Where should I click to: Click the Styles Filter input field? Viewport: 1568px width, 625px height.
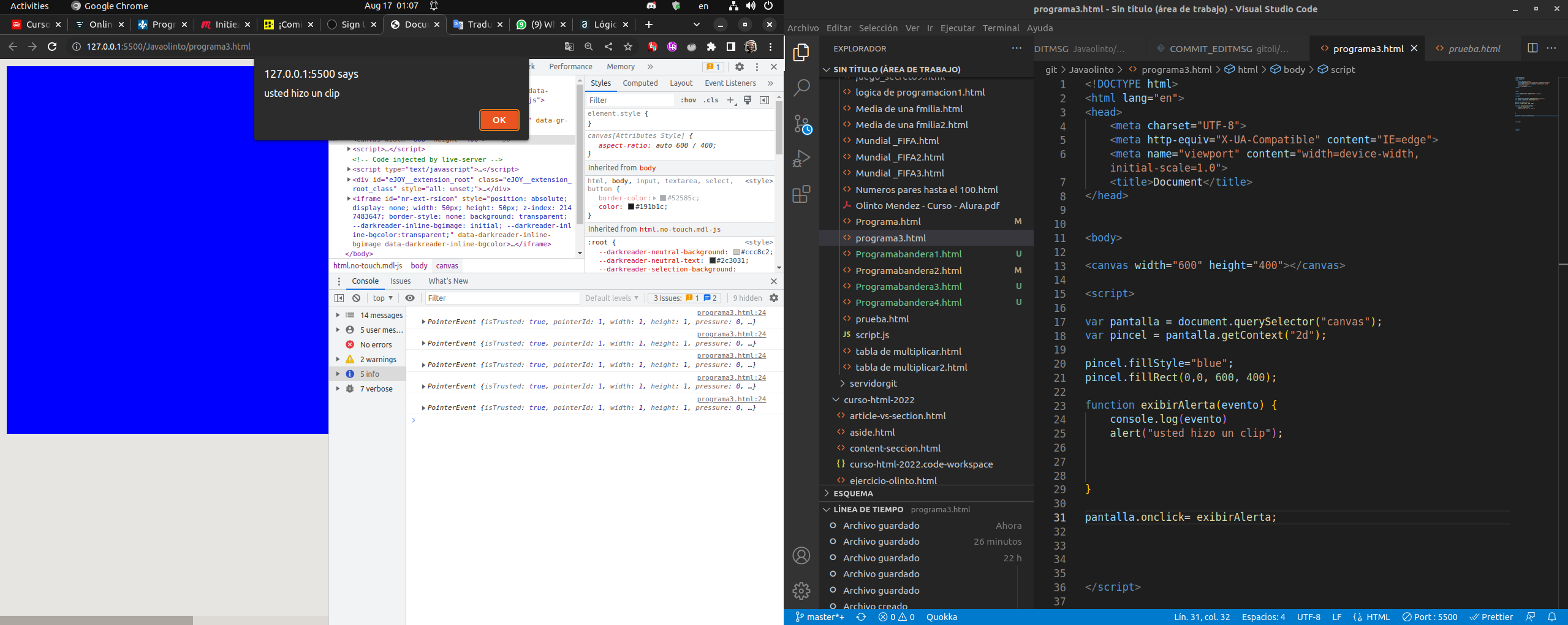click(x=630, y=100)
